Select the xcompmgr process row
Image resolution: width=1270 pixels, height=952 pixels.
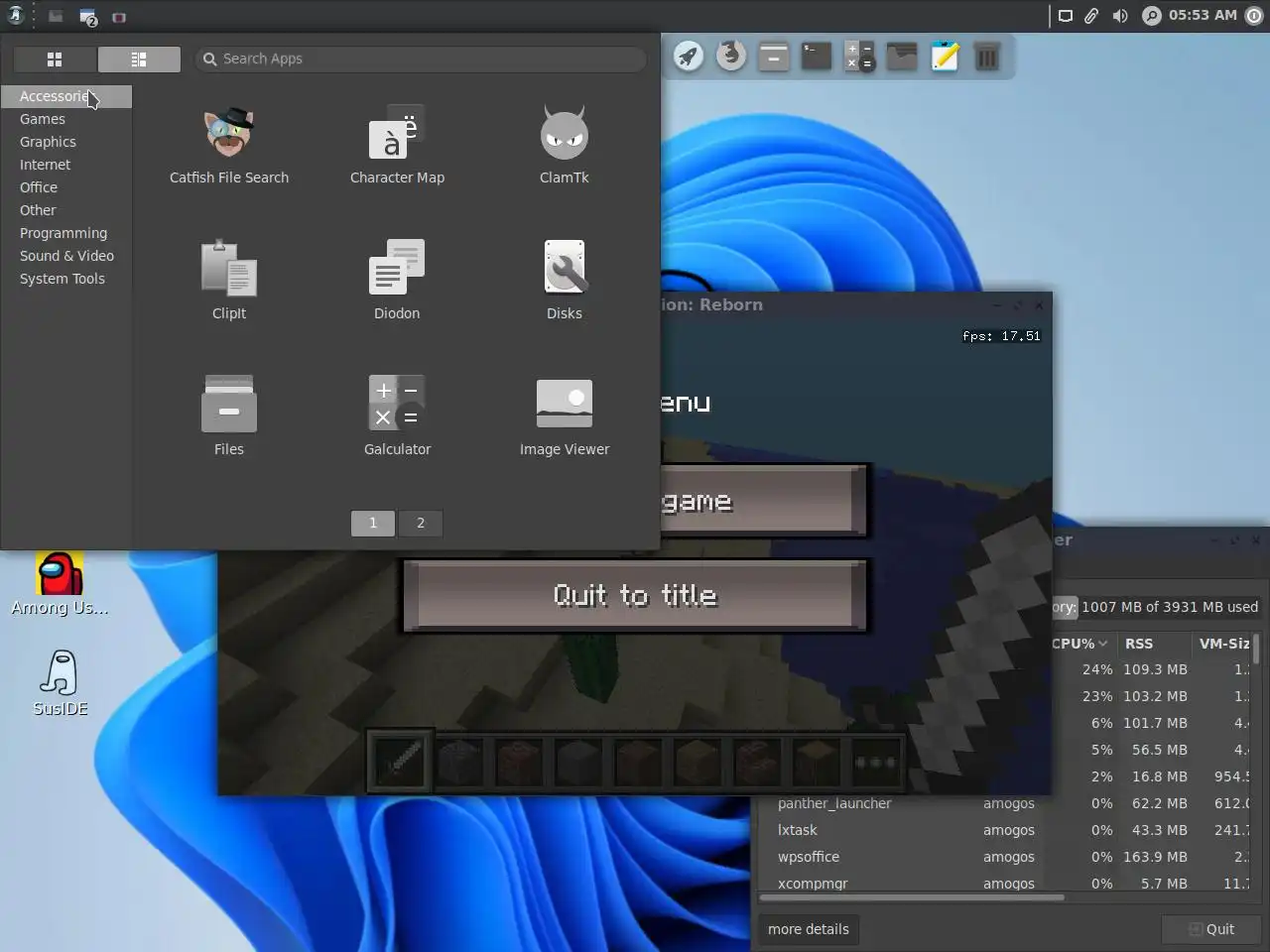coord(1005,882)
